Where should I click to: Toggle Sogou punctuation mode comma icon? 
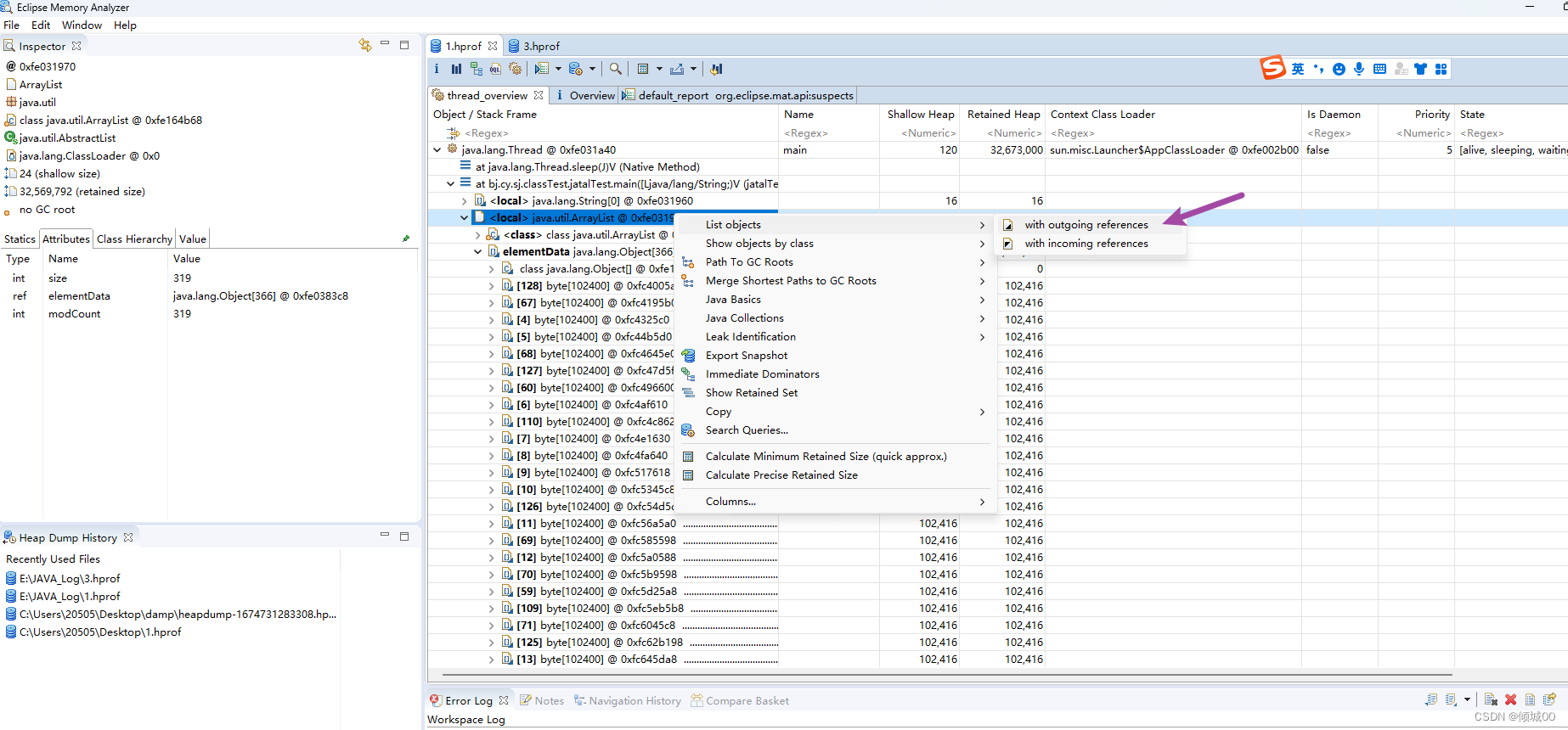[1318, 69]
